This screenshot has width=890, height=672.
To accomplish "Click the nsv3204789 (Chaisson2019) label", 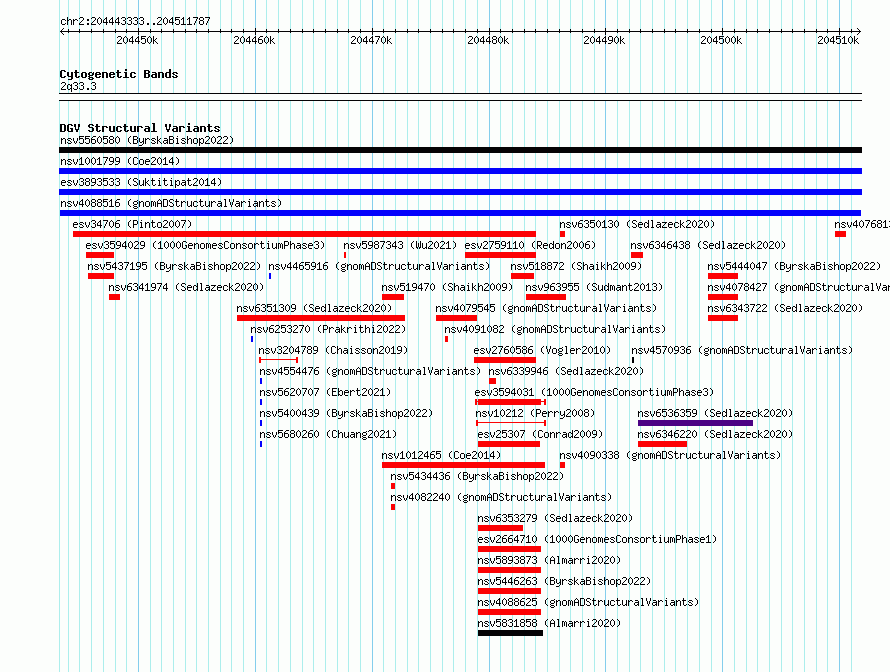I will (x=333, y=350).
